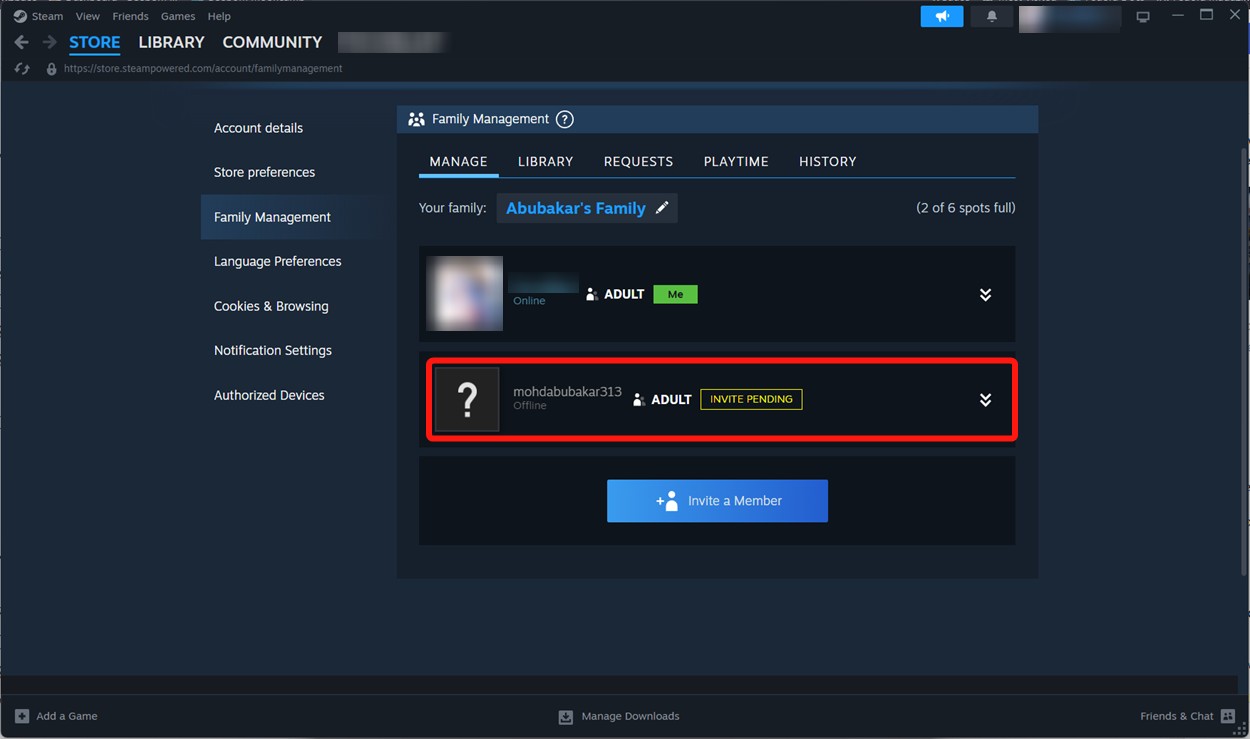Open announcements via the megaphone icon

[x=941, y=15]
